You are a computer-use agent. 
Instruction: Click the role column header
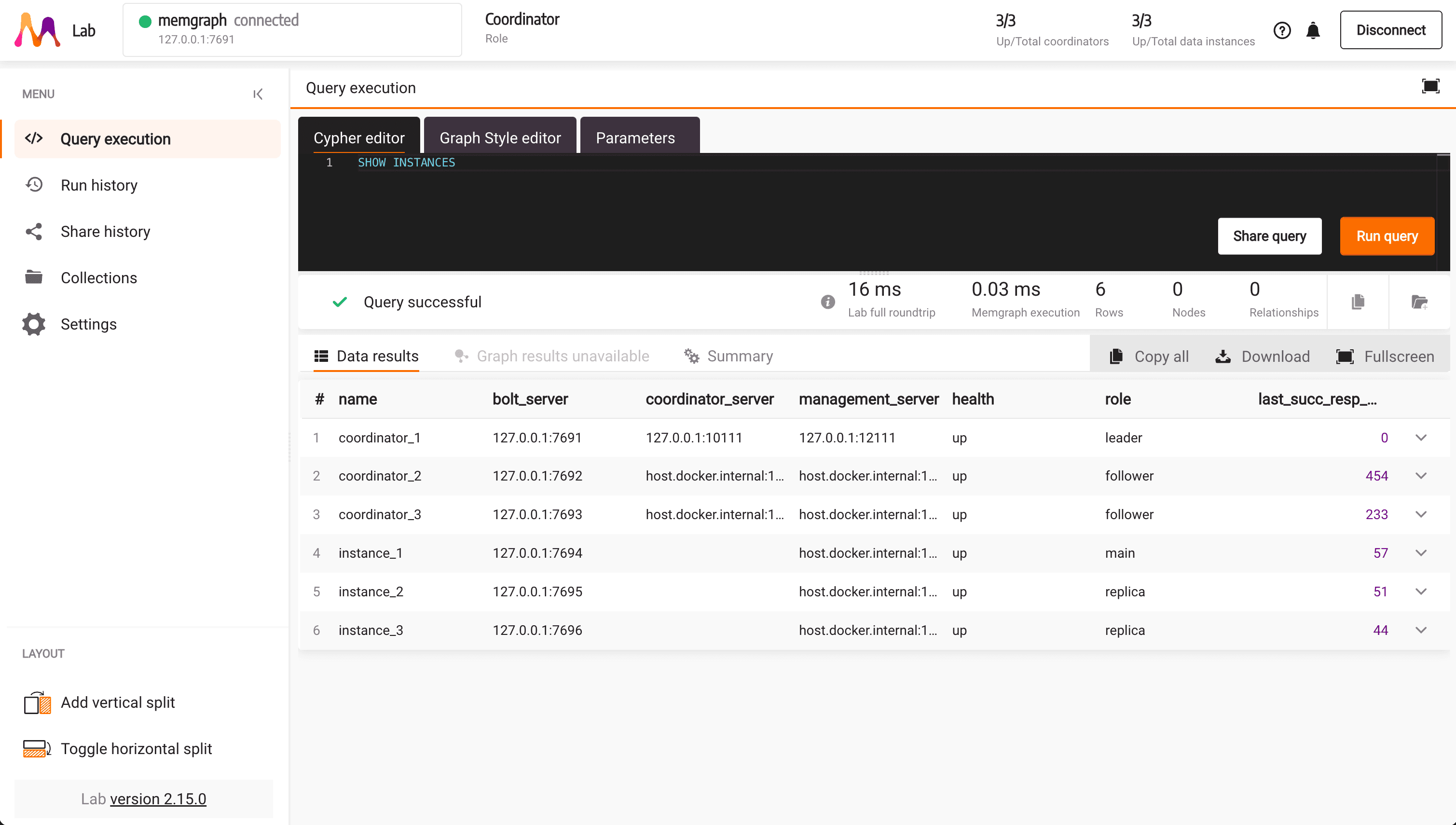(1118, 399)
